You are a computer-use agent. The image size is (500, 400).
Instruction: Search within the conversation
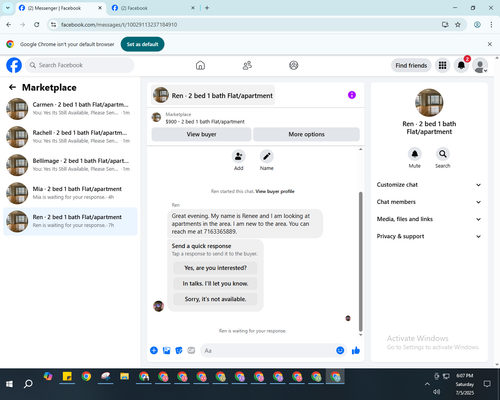tap(443, 154)
